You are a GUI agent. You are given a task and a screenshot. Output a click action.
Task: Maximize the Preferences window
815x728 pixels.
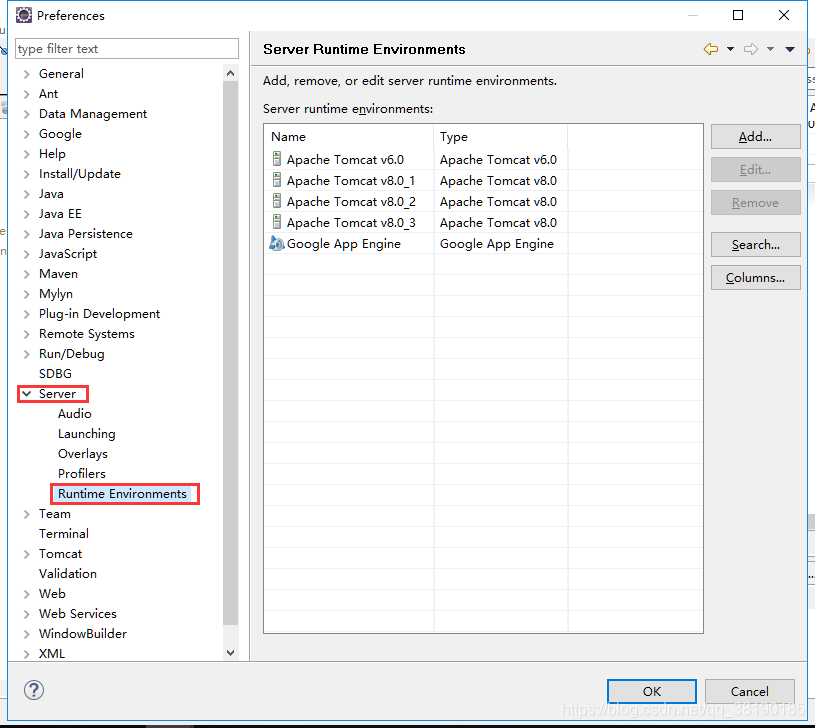(x=738, y=15)
